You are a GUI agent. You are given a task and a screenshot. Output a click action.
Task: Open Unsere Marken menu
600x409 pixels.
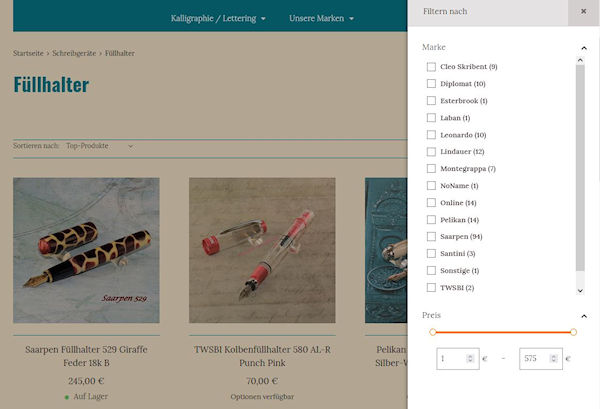pos(321,18)
